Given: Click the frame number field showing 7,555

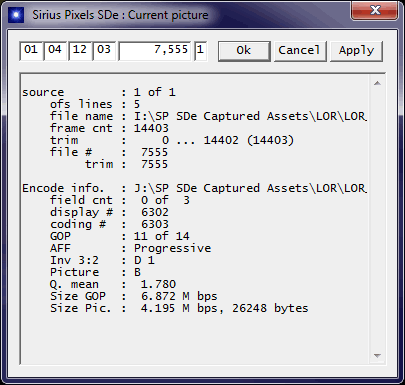Looking at the screenshot, I should [x=155, y=51].
